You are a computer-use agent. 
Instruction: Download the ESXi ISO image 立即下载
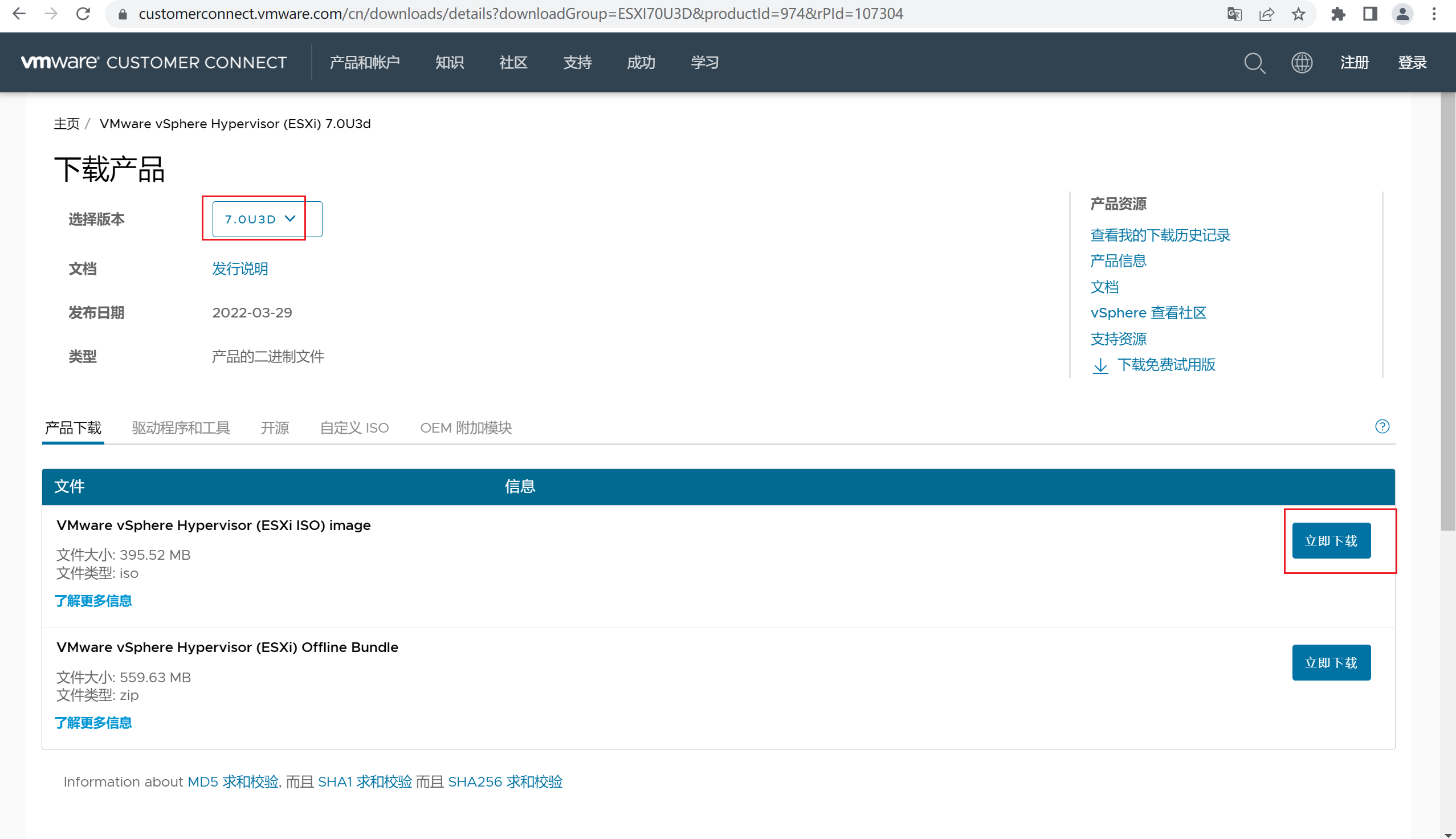[1331, 540]
